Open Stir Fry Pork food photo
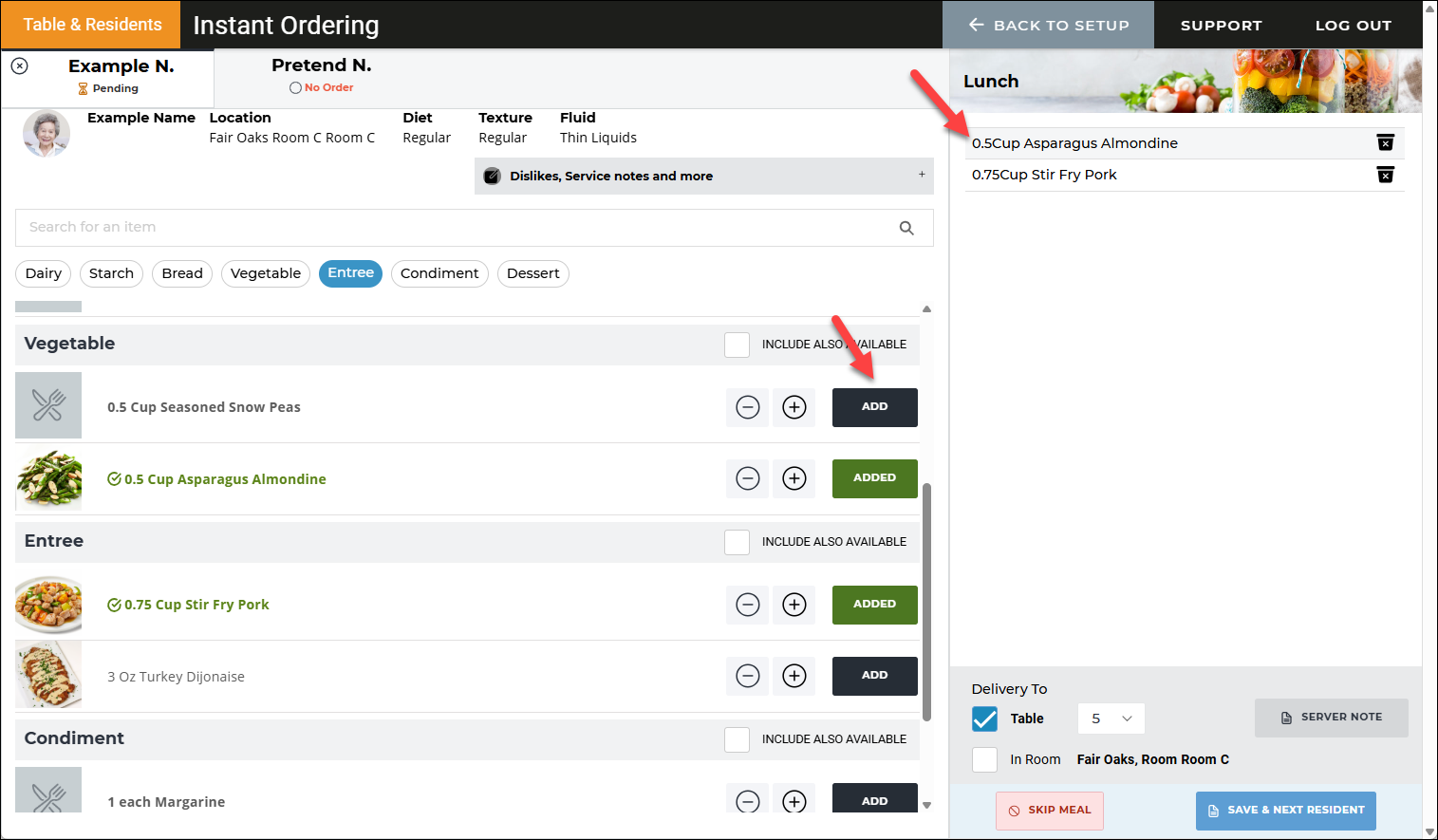Screen dimensions: 1438x840 (48, 605)
